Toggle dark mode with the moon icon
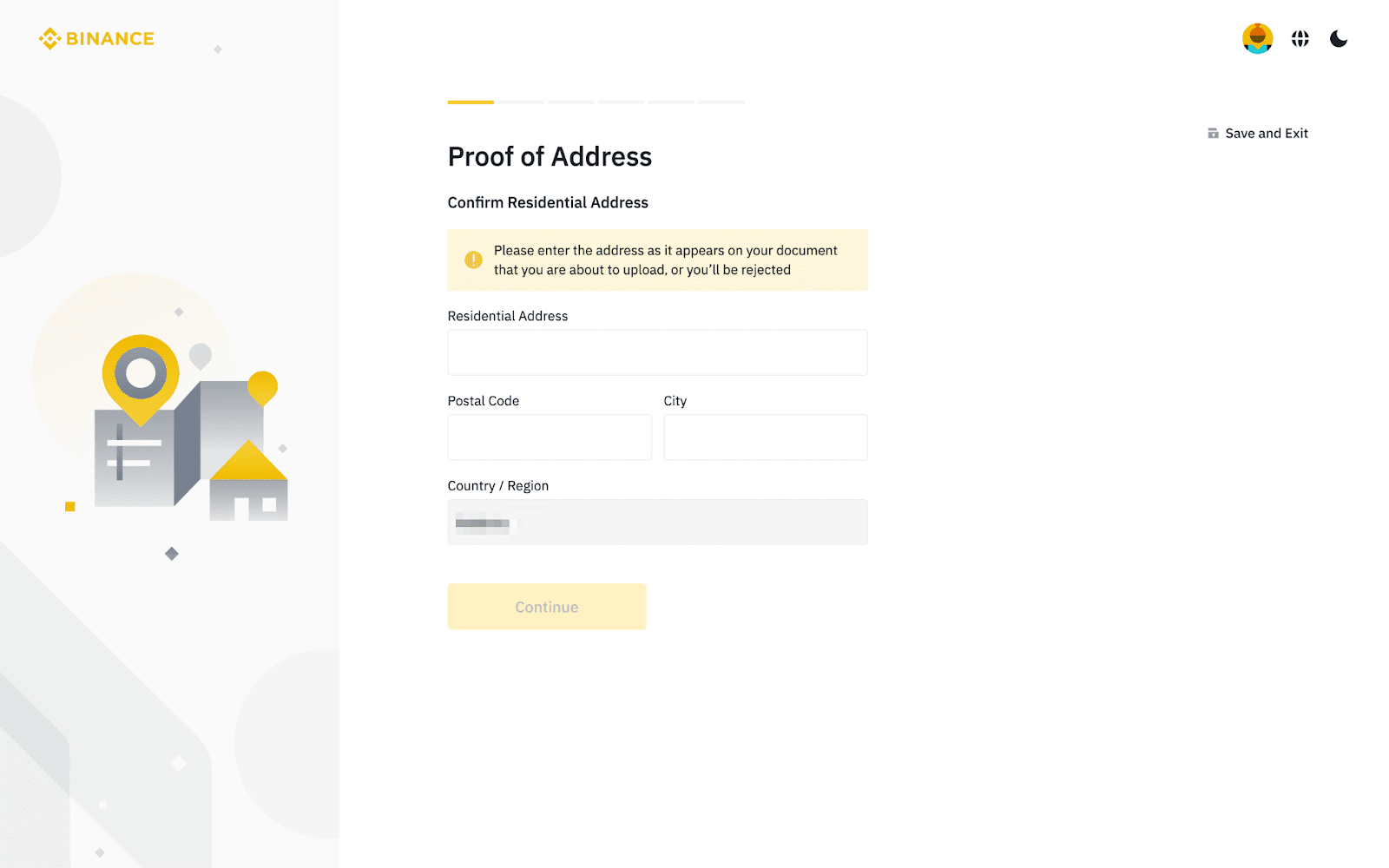Image resolution: width=1389 pixels, height=868 pixels. click(1339, 39)
